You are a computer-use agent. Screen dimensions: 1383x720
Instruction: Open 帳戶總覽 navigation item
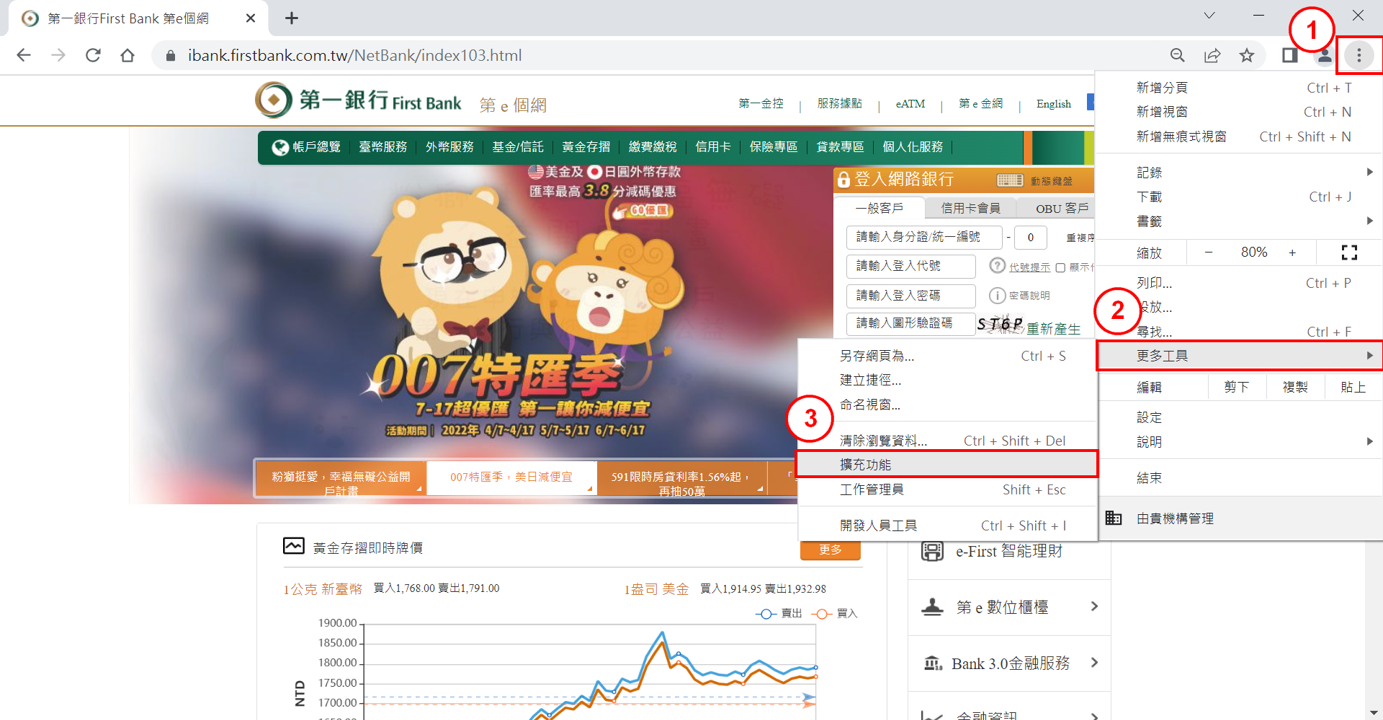[x=306, y=147]
